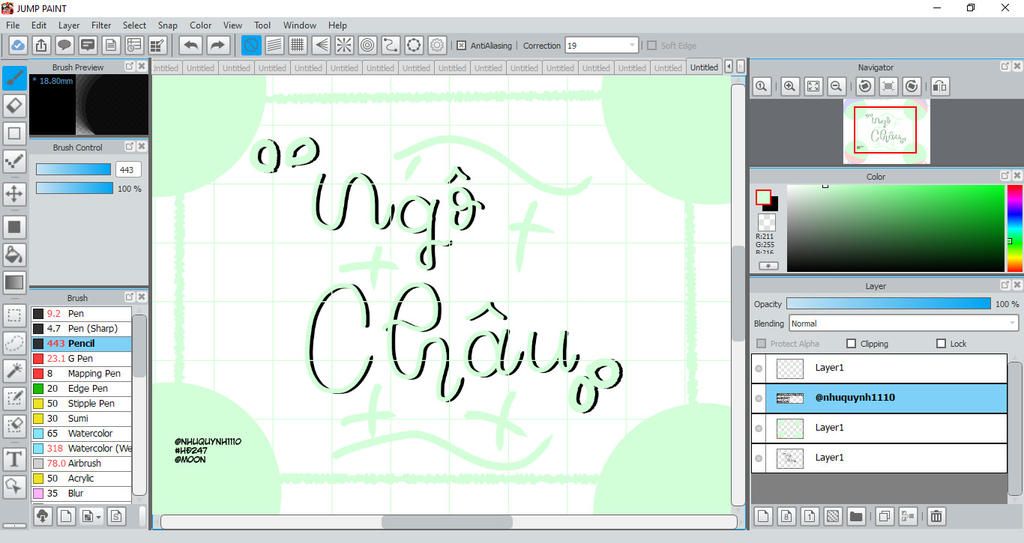Click the rainbow hue bar
This screenshot has width=1024, height=543.
click(1014, 228)
